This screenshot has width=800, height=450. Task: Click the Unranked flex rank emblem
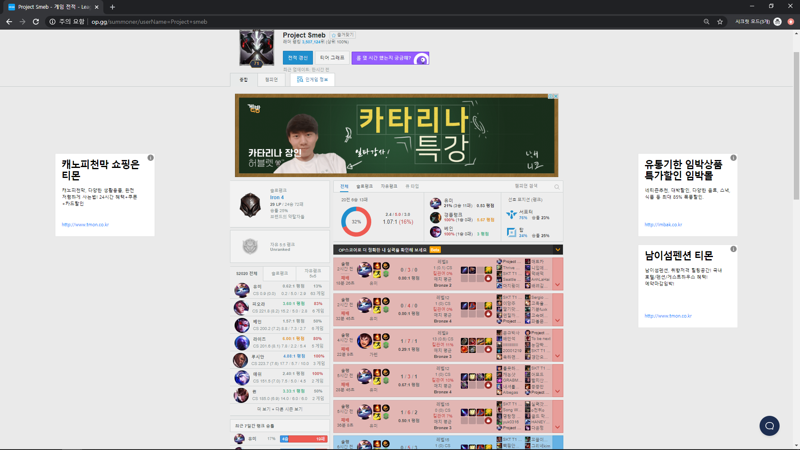250,246
